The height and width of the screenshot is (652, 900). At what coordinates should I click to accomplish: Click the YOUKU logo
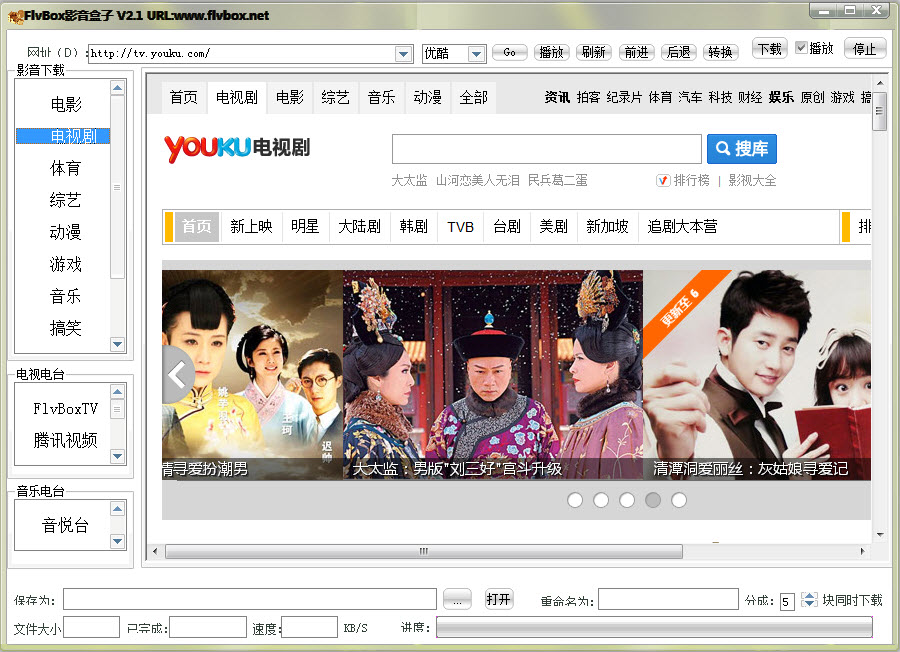coord(208,148)
